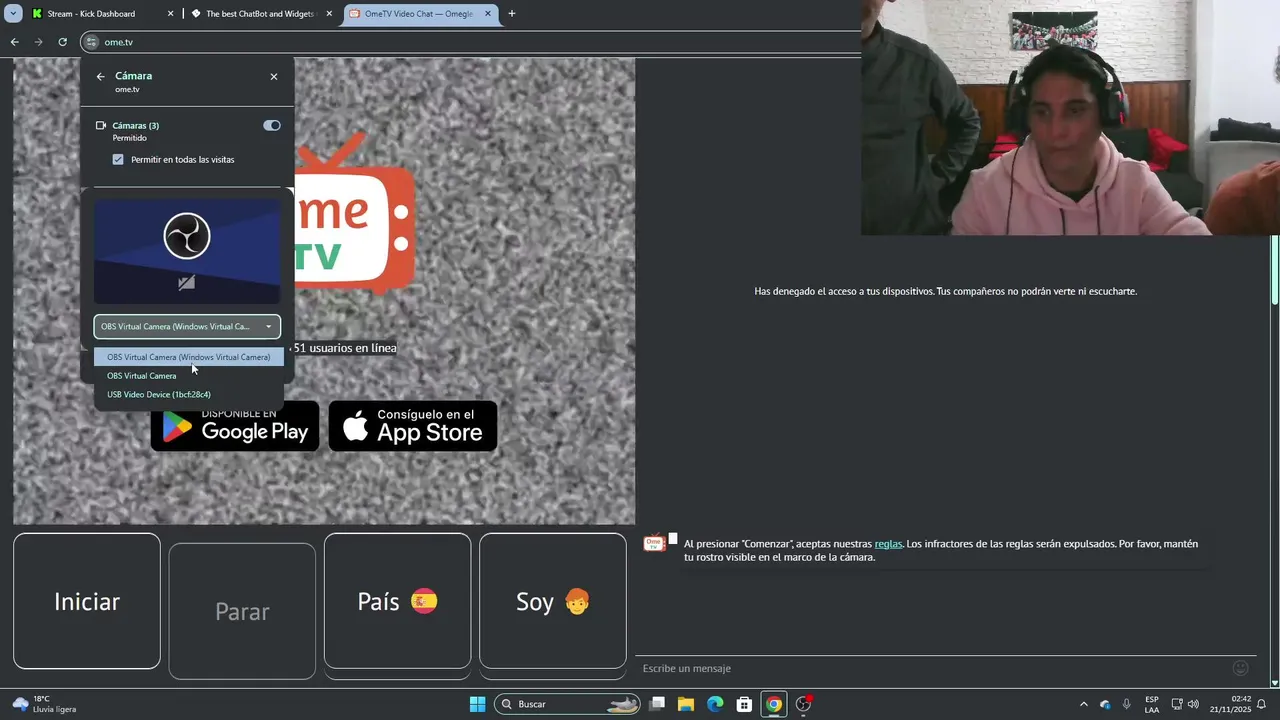Open Microsoft Store from taskbar
The height and width of the screenshot is (720, 1280).
(x=744, y=704)
